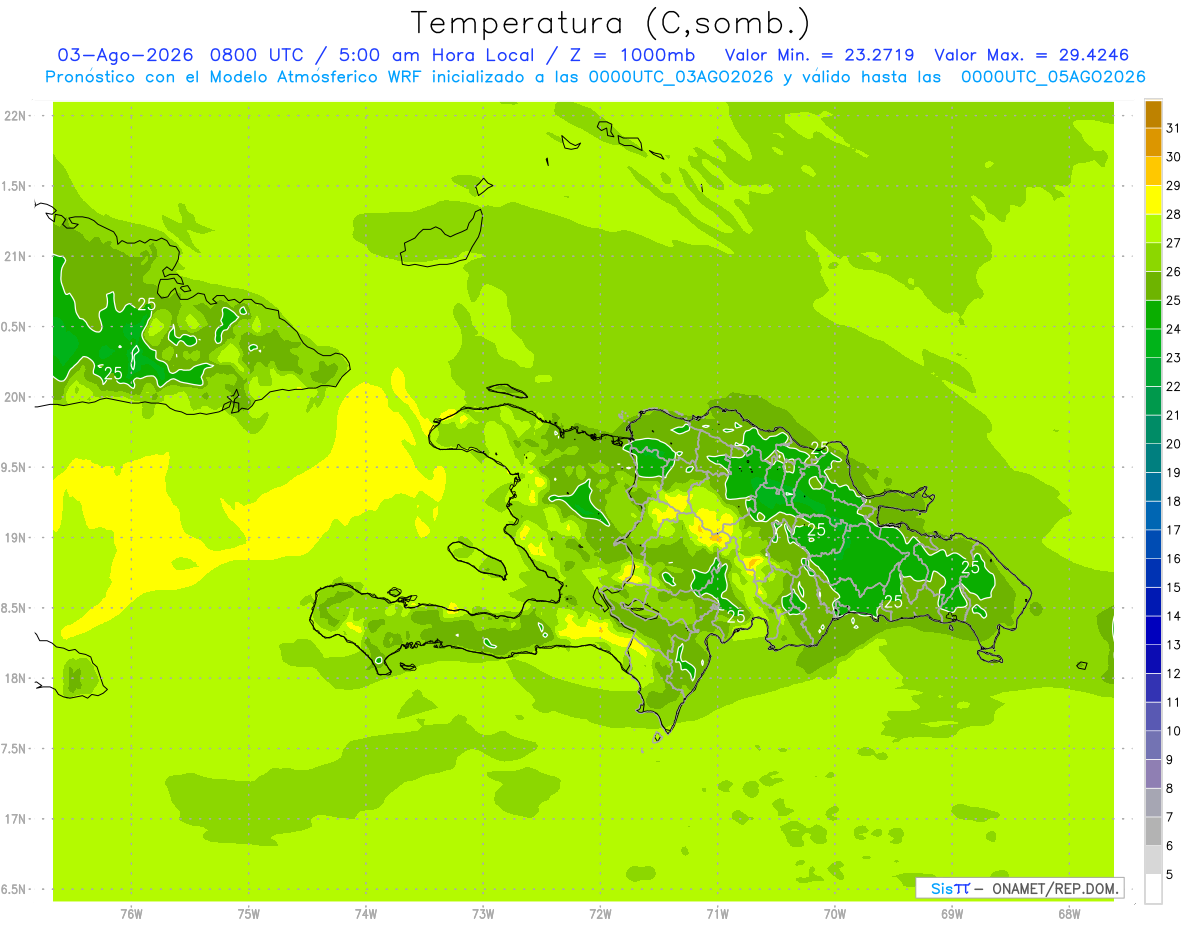Select the '0000UTC_03AGO2026' initialization time text
The height and width of the screenshot is (927, 1200).
pyautogui.click(x=681, y=77)
